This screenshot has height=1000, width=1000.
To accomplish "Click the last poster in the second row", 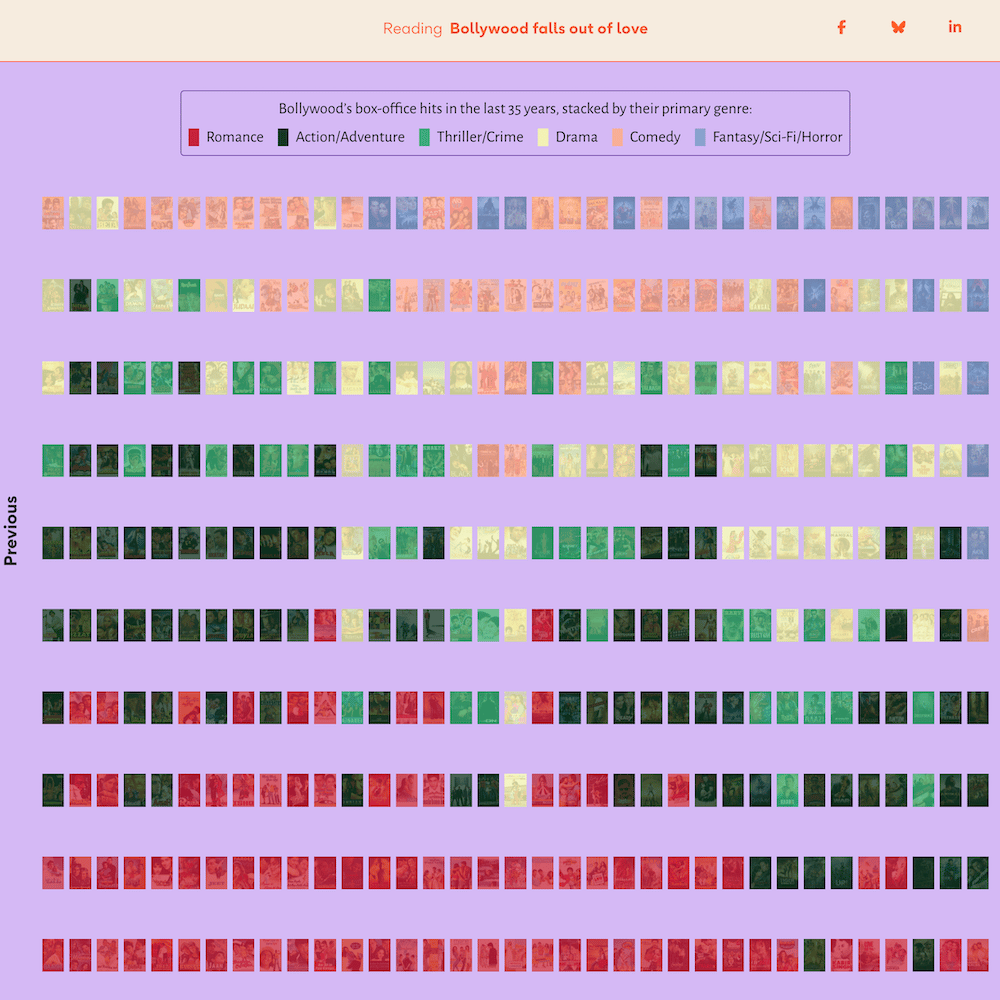I will click(x=978, y=295).
